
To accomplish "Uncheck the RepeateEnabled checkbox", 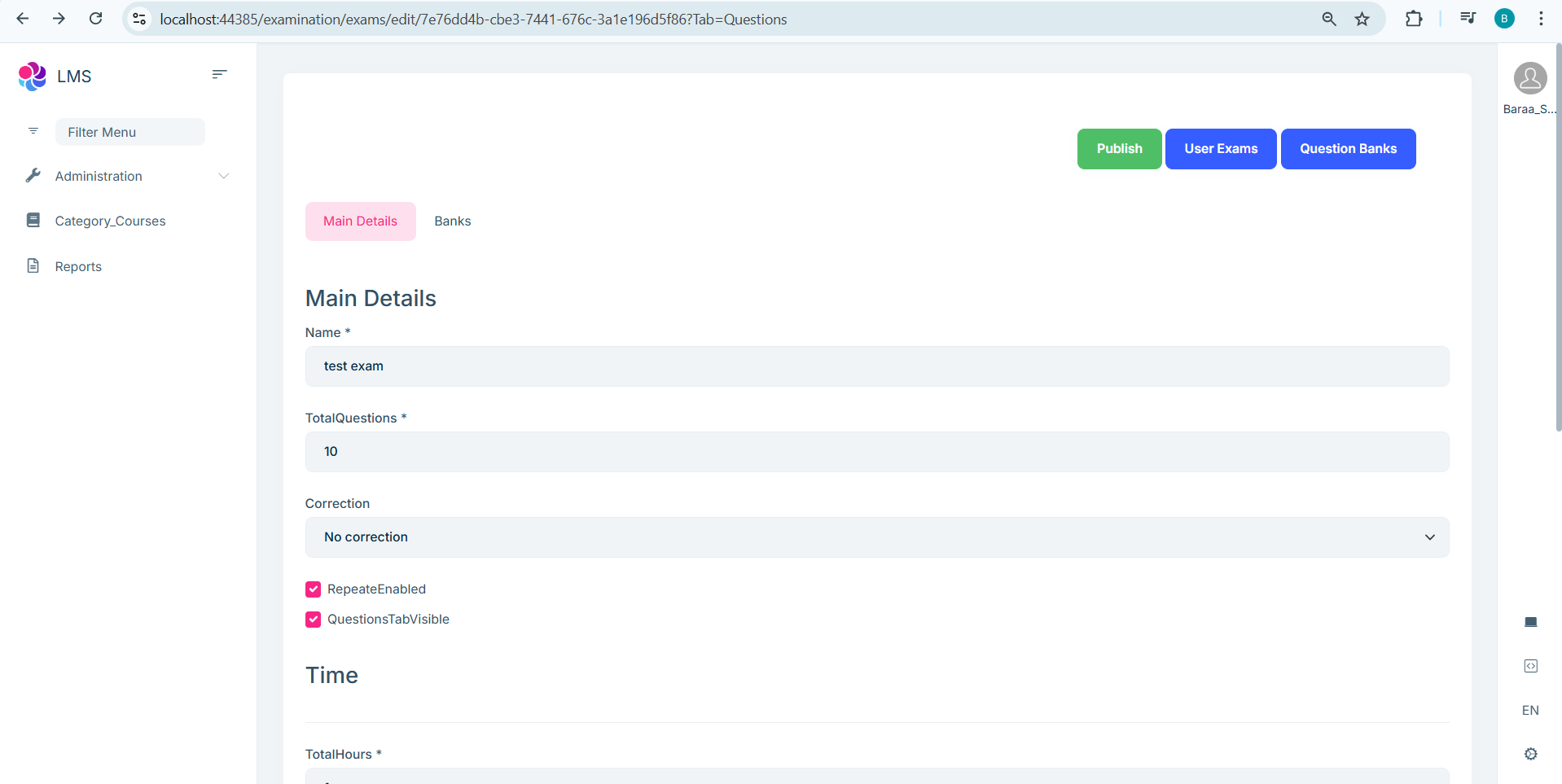I will 314,589.
